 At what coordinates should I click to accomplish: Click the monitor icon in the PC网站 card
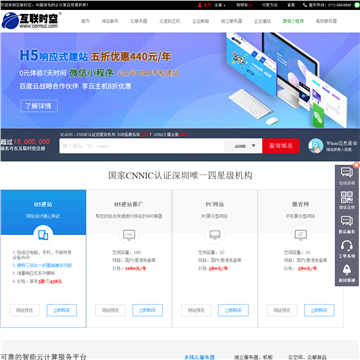(215, 235)
